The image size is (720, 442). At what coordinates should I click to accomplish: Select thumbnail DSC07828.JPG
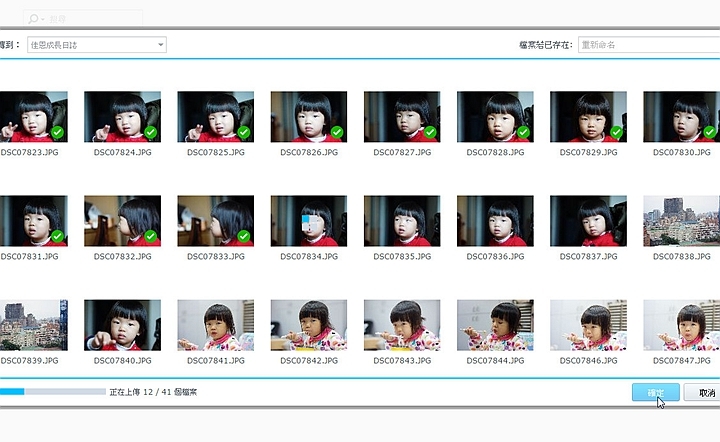[495, 117]
